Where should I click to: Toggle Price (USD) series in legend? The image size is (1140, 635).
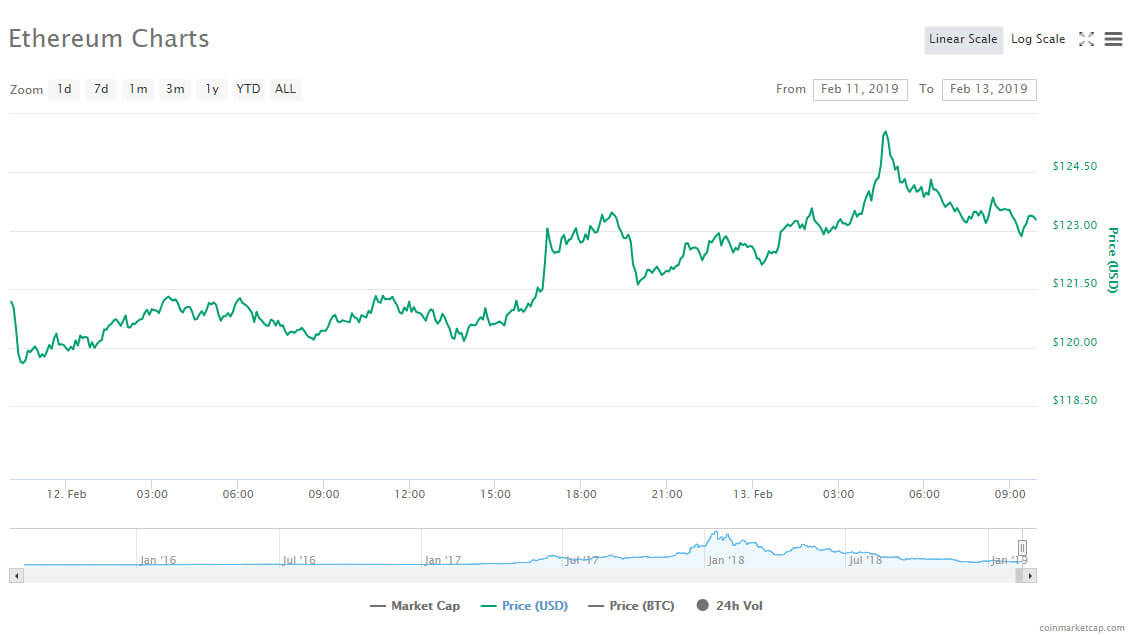pyautogui.click(x=524, y=606)
